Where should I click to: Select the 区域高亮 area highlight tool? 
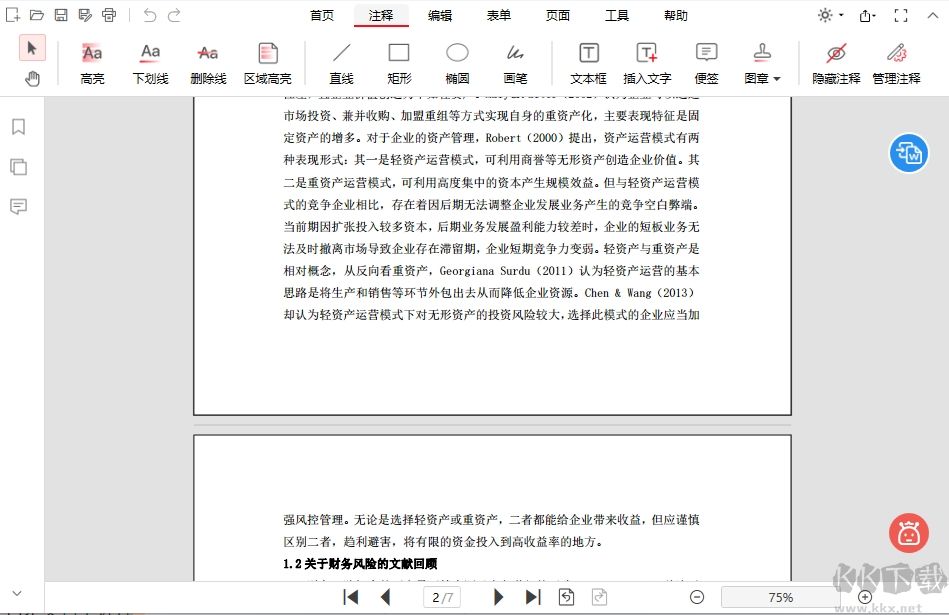tap(268, 64)
